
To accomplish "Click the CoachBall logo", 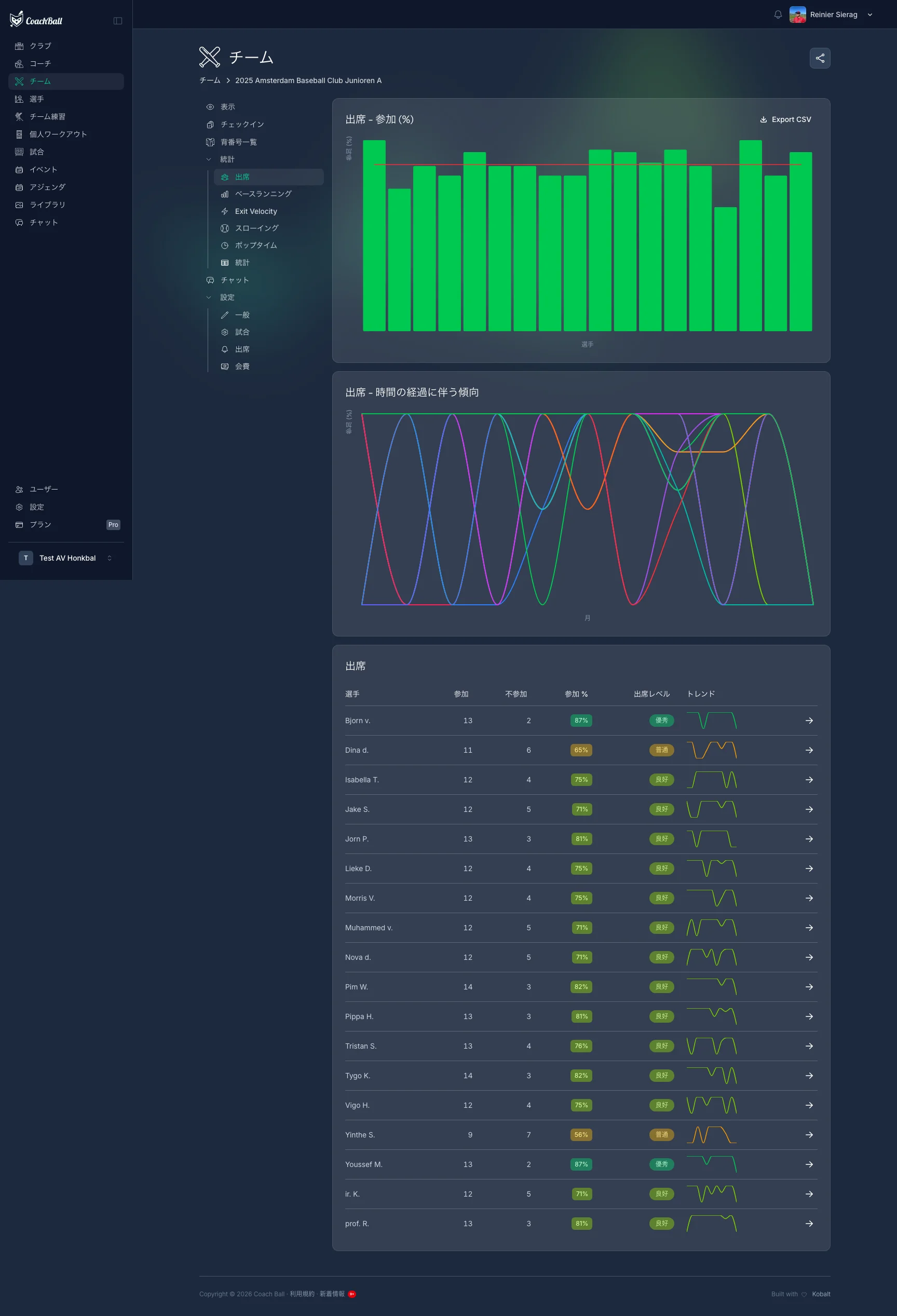I will click(36, 20).
